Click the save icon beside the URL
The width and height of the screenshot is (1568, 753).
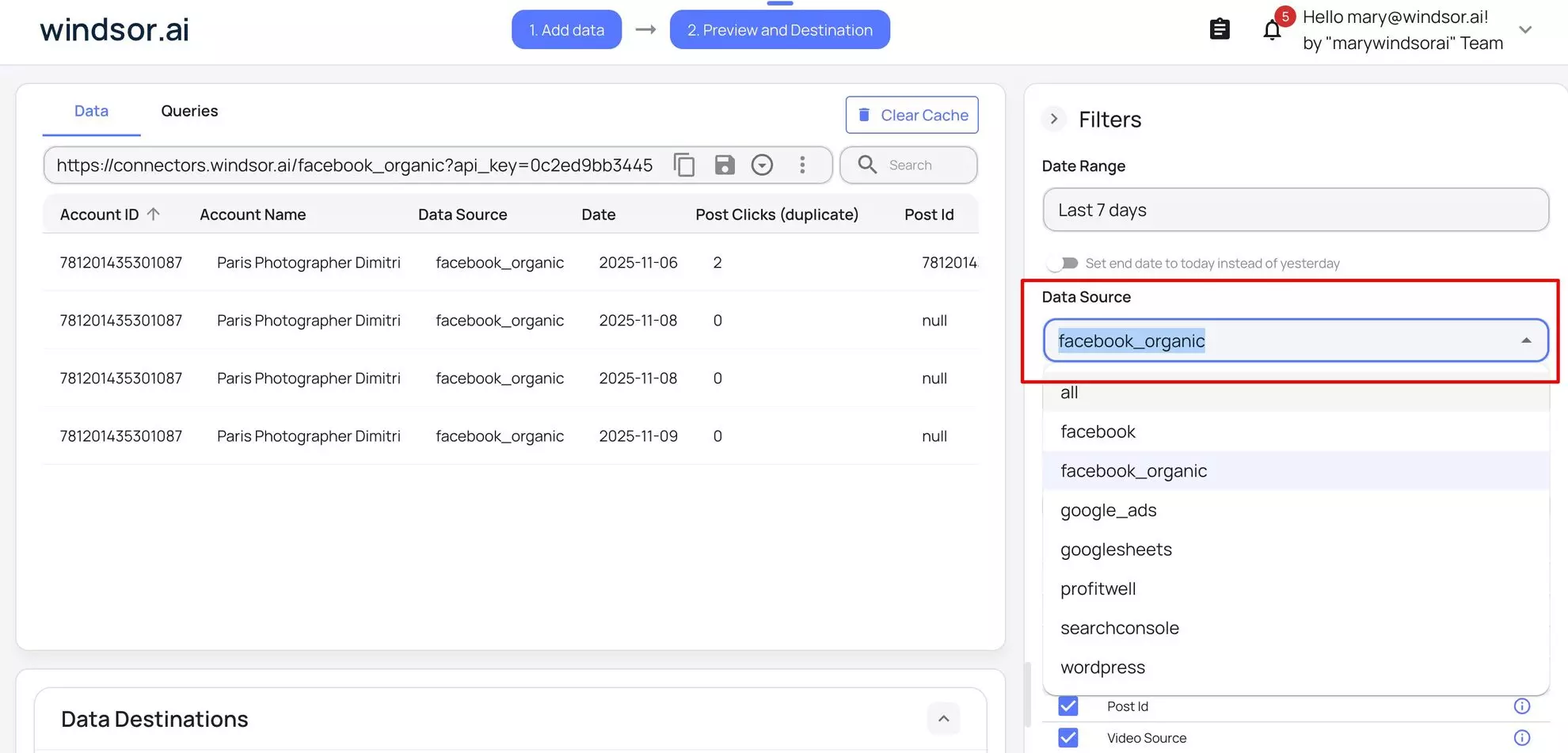724,165
